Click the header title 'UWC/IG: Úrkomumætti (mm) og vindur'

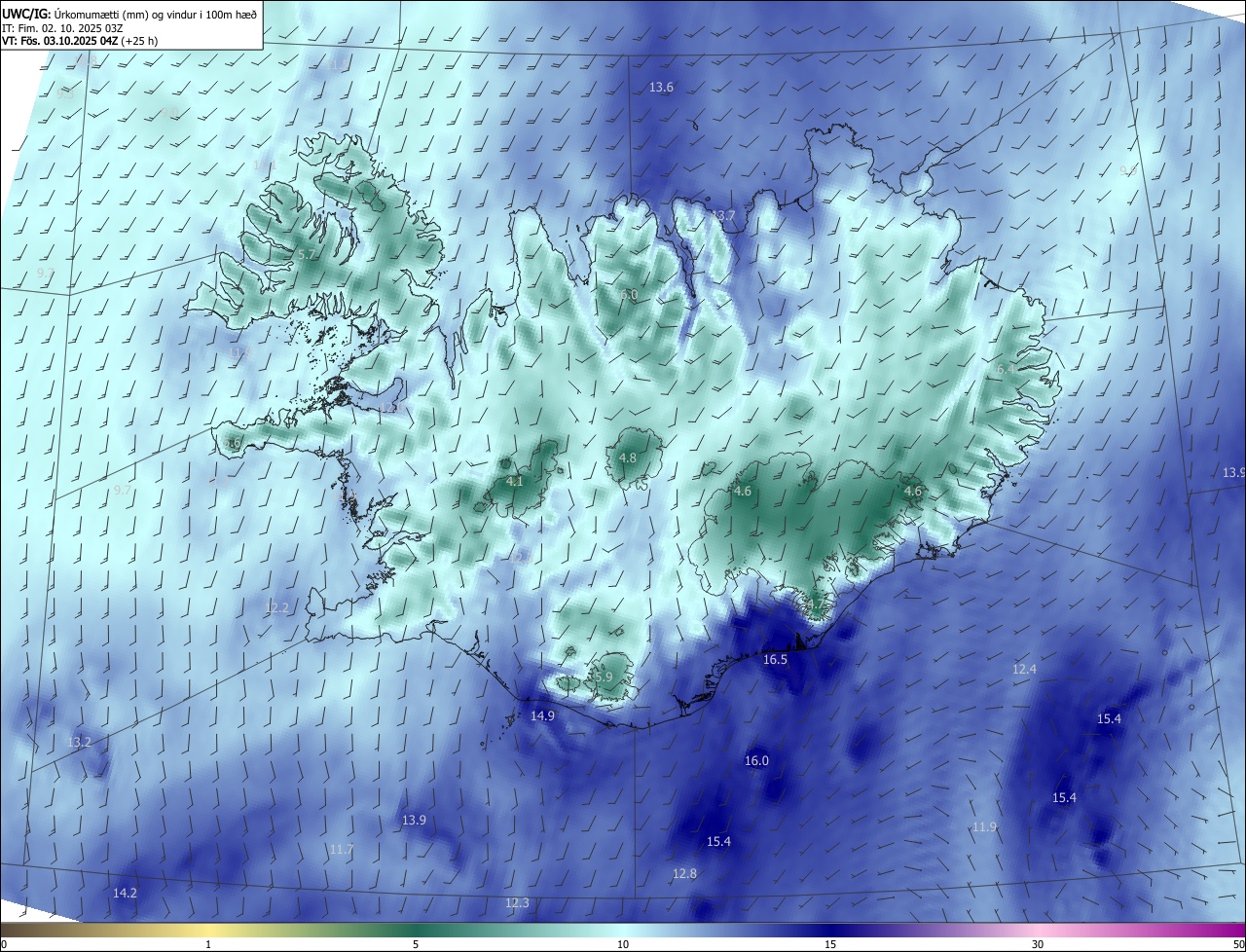129,14
